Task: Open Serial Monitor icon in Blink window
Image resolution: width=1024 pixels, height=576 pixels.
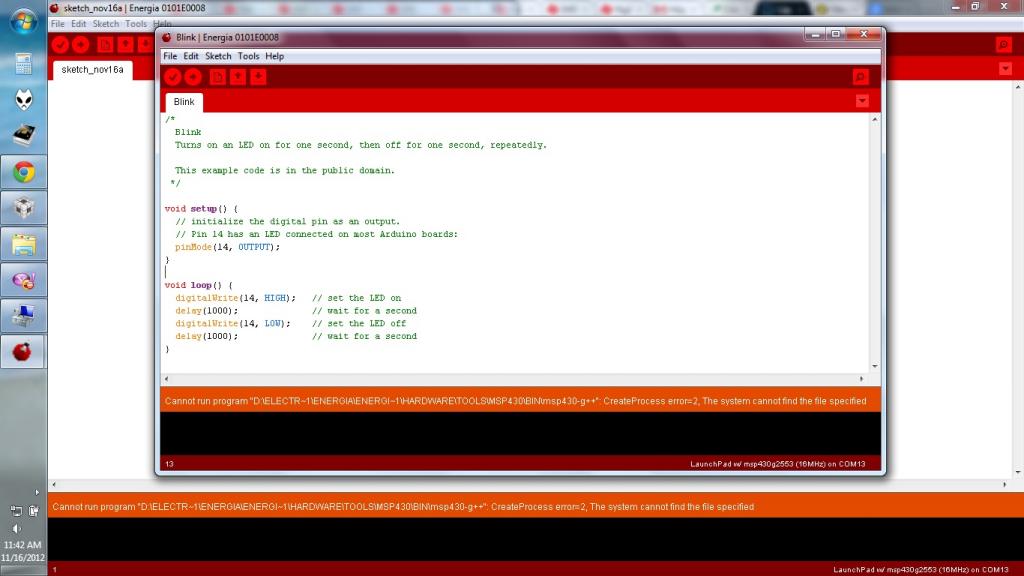Action: (x=861, y=77)
